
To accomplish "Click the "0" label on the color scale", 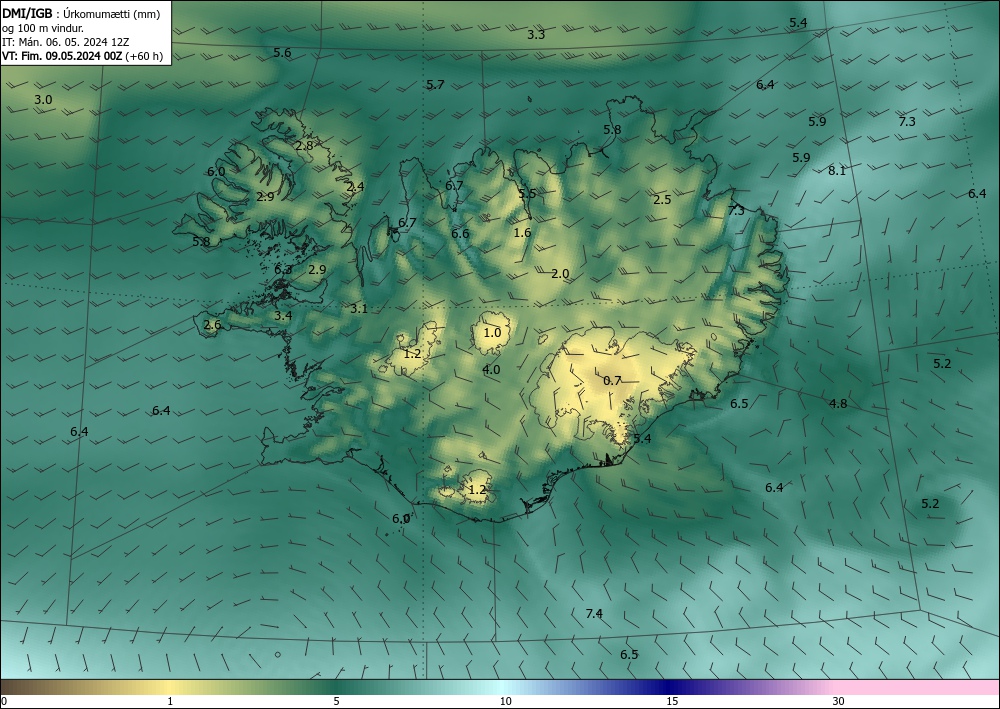I will [x=4, y=701].
